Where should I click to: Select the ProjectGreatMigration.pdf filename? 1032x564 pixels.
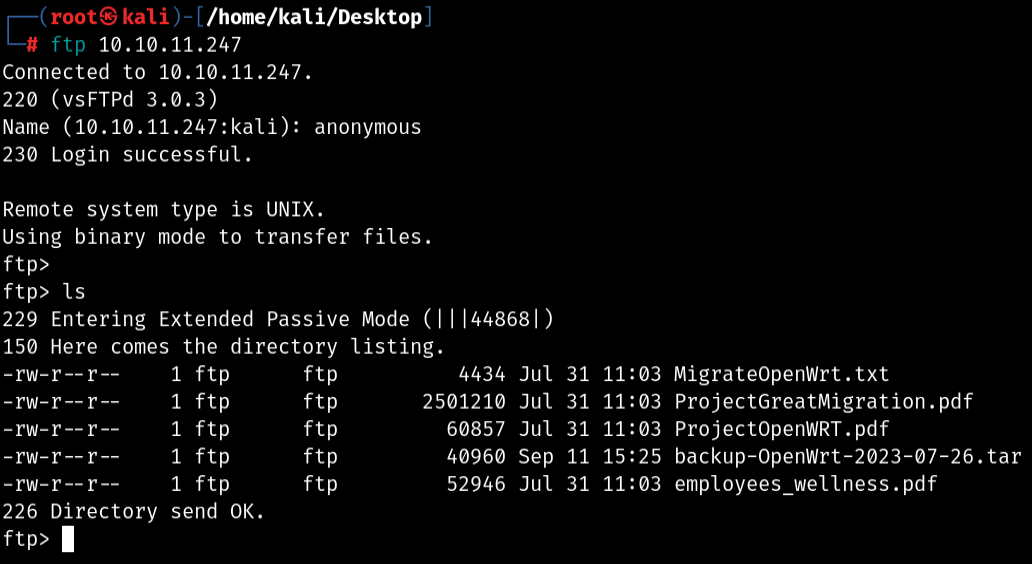tap(823, 401)
